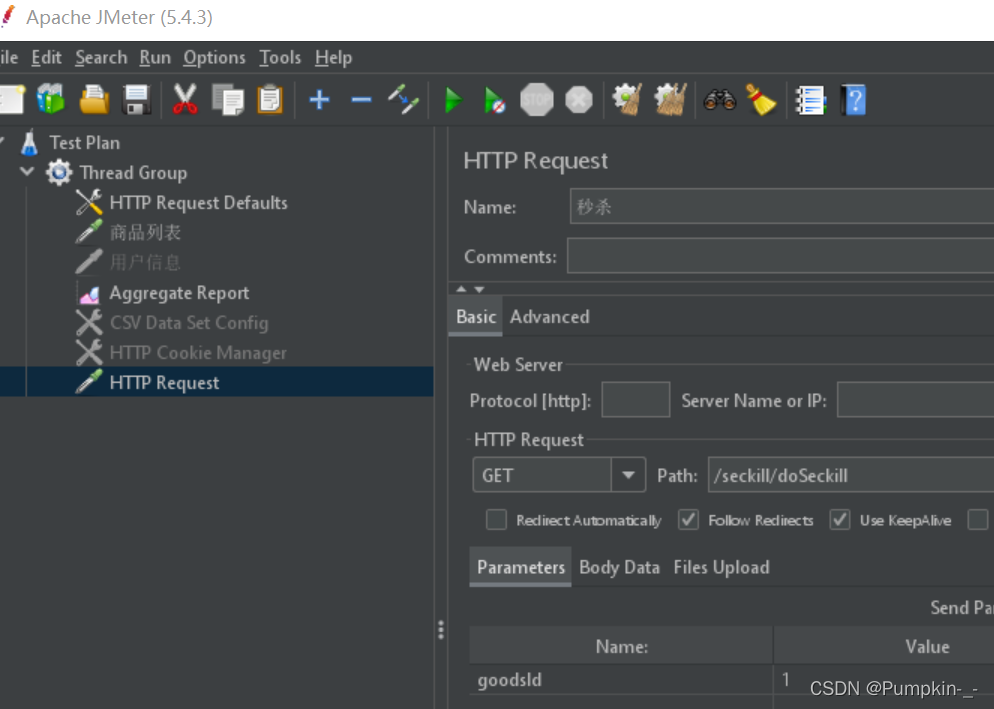Click the Stop test octagon icon

(x=536, y=100)
